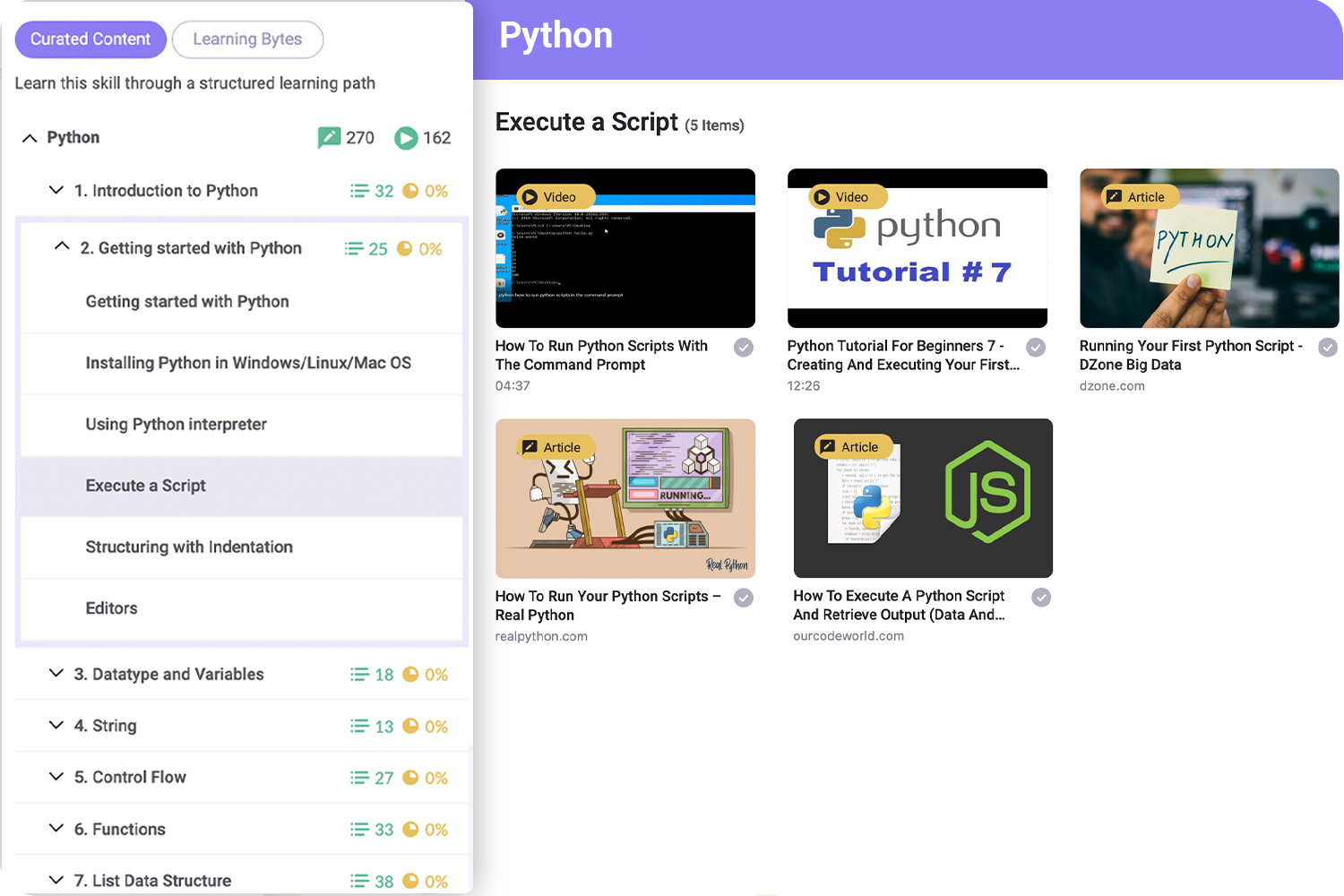
Task: Collapse 2. Getting started with Python chevron
Action: coord(62,246)
